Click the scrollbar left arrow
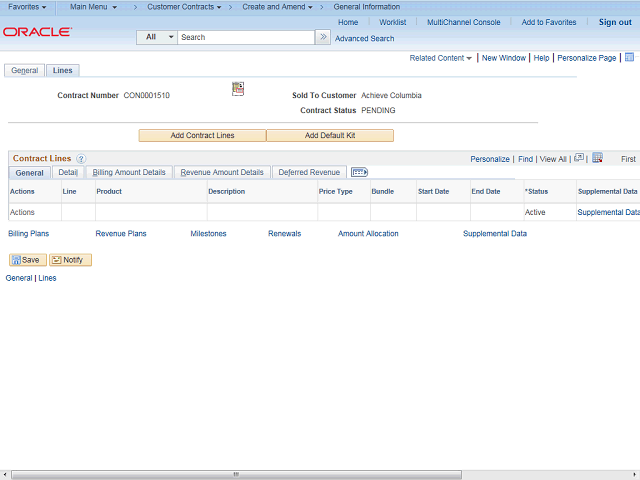The width and height of the screenshot is (640, 480). (4, 474)
